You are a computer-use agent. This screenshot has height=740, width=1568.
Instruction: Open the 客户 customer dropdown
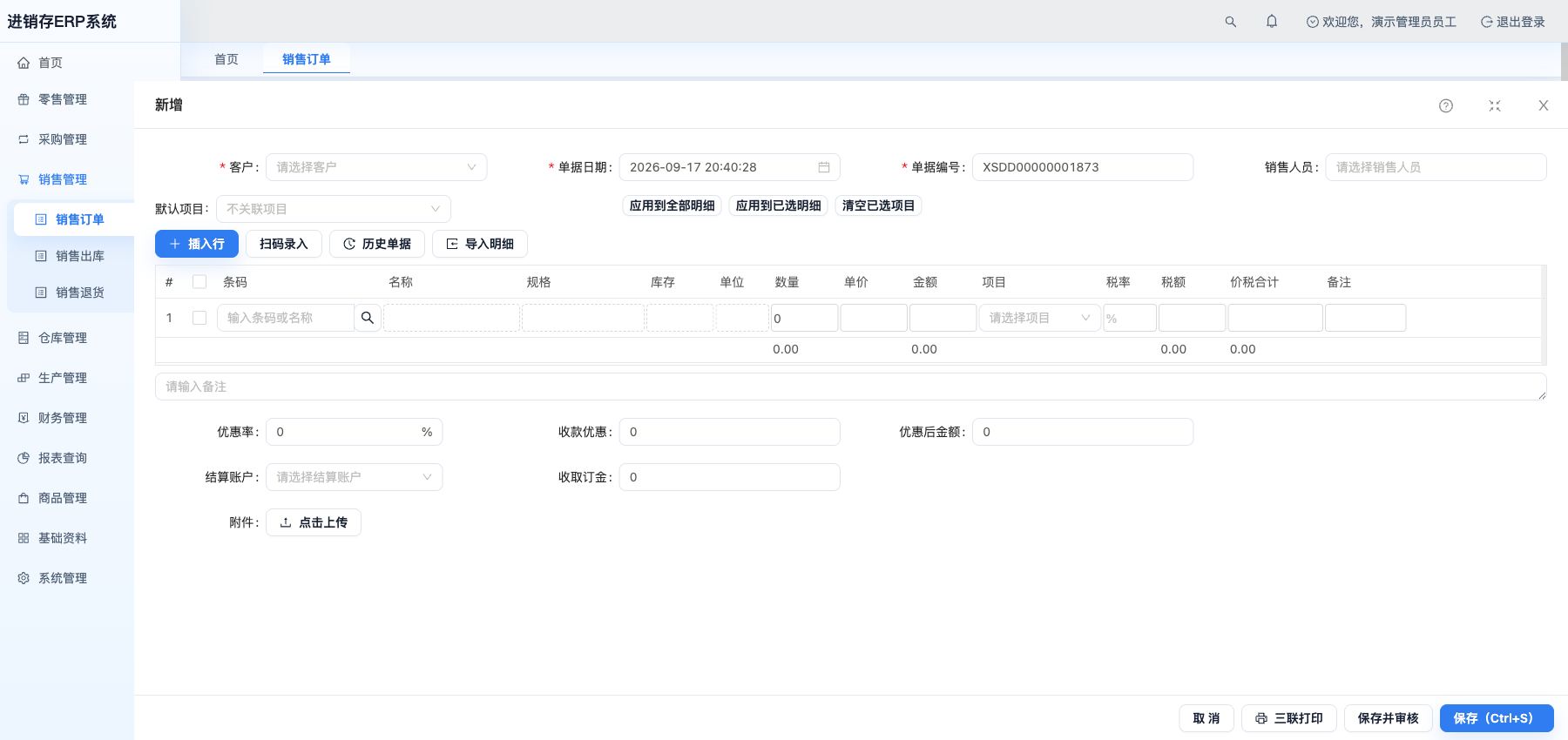coord(376,167)
